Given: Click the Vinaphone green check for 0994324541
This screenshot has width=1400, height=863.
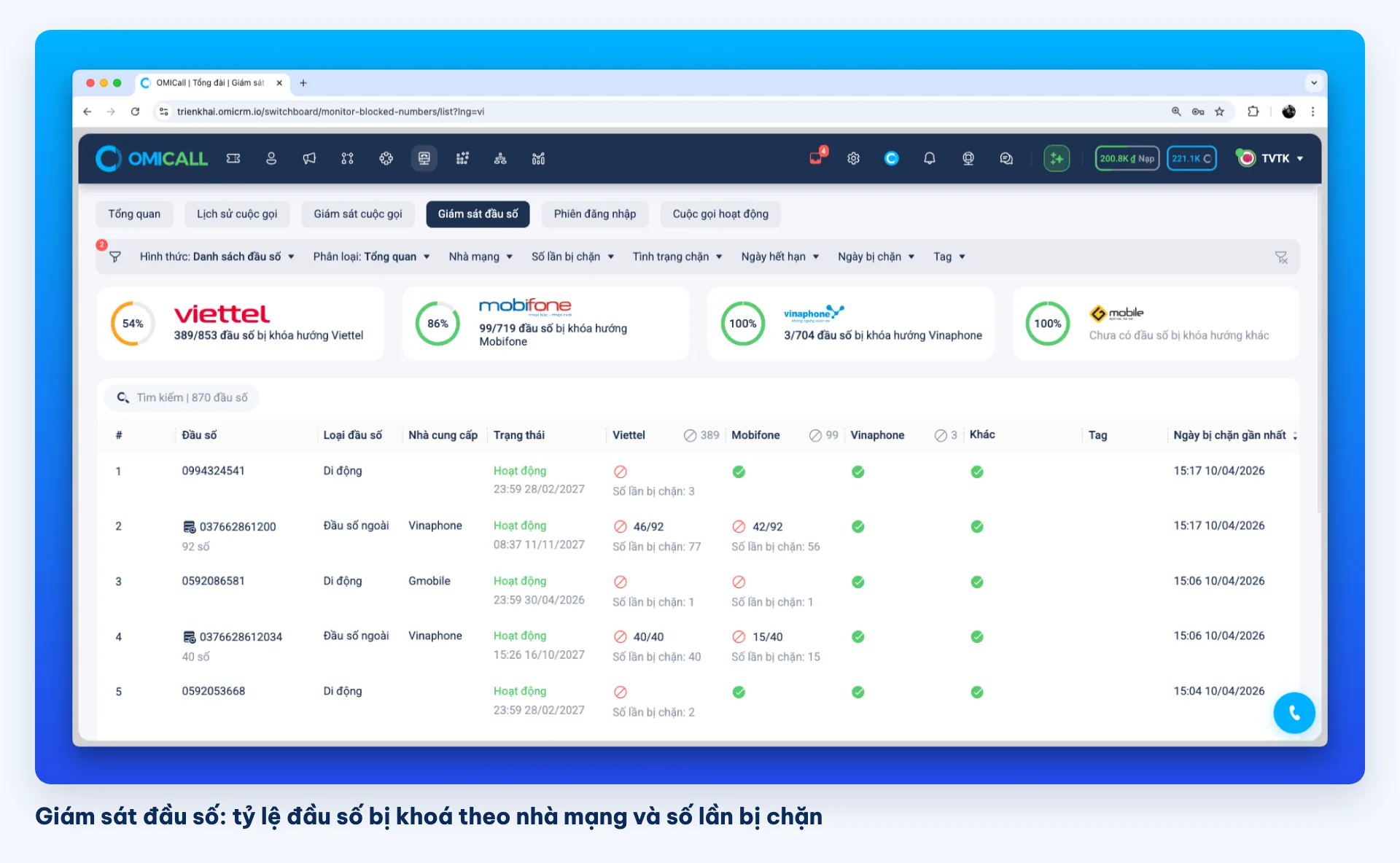Looking at the screenshot, I should [x=858, y=472].
